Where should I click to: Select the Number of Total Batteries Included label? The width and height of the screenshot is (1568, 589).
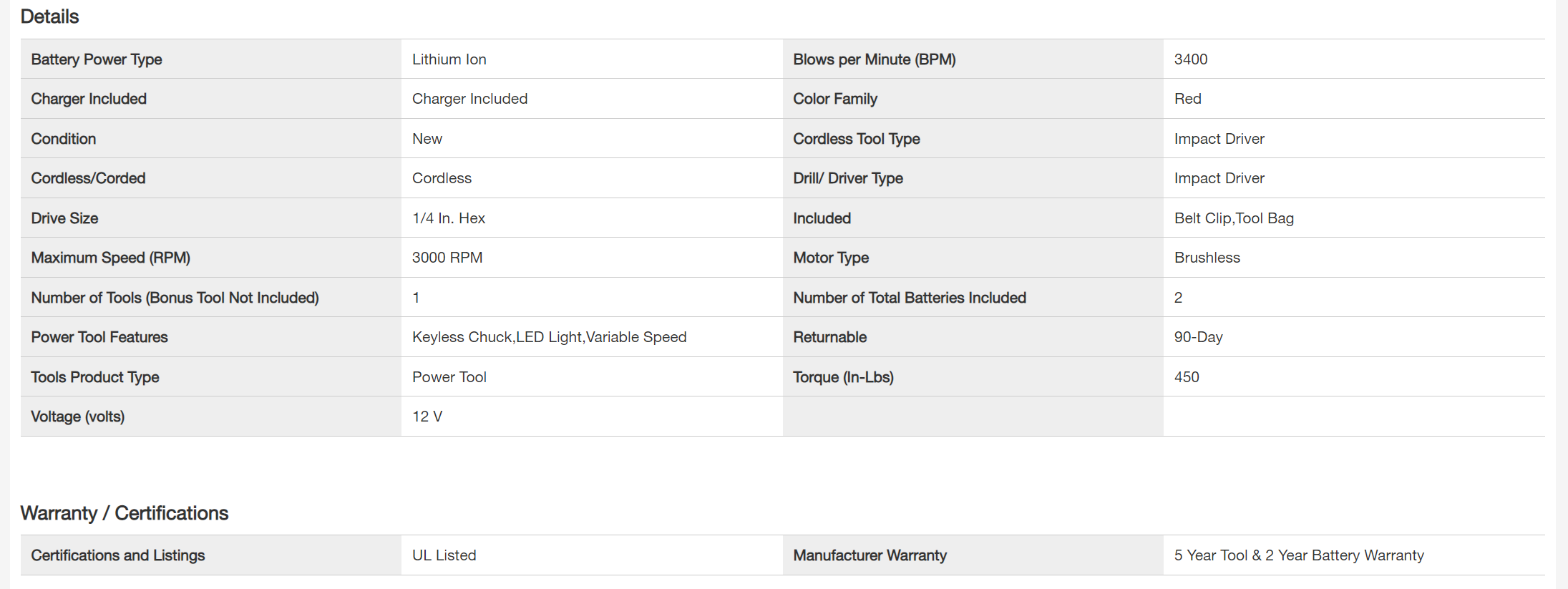[909, 298]
